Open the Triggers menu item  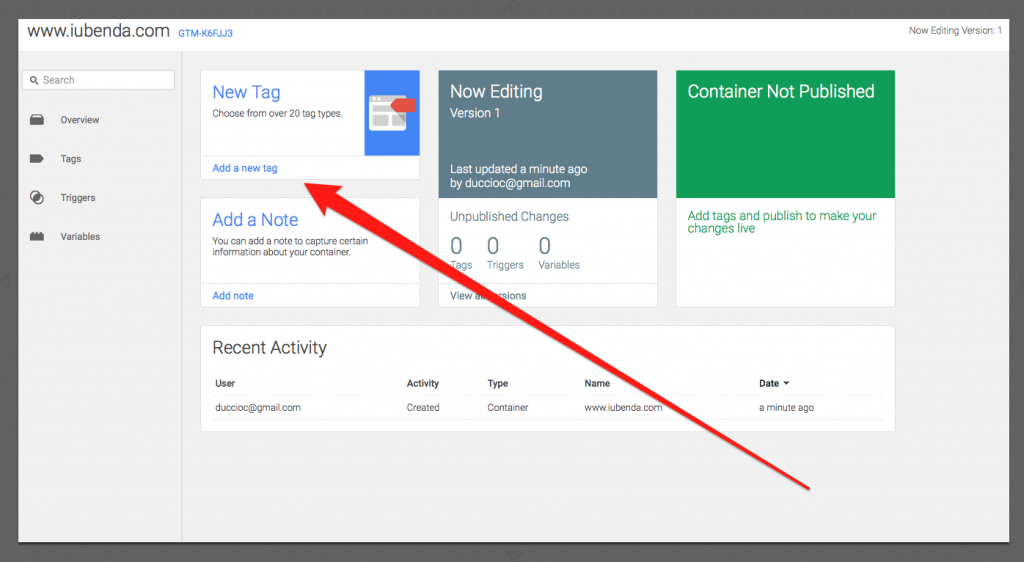click(x=77, y=198)
